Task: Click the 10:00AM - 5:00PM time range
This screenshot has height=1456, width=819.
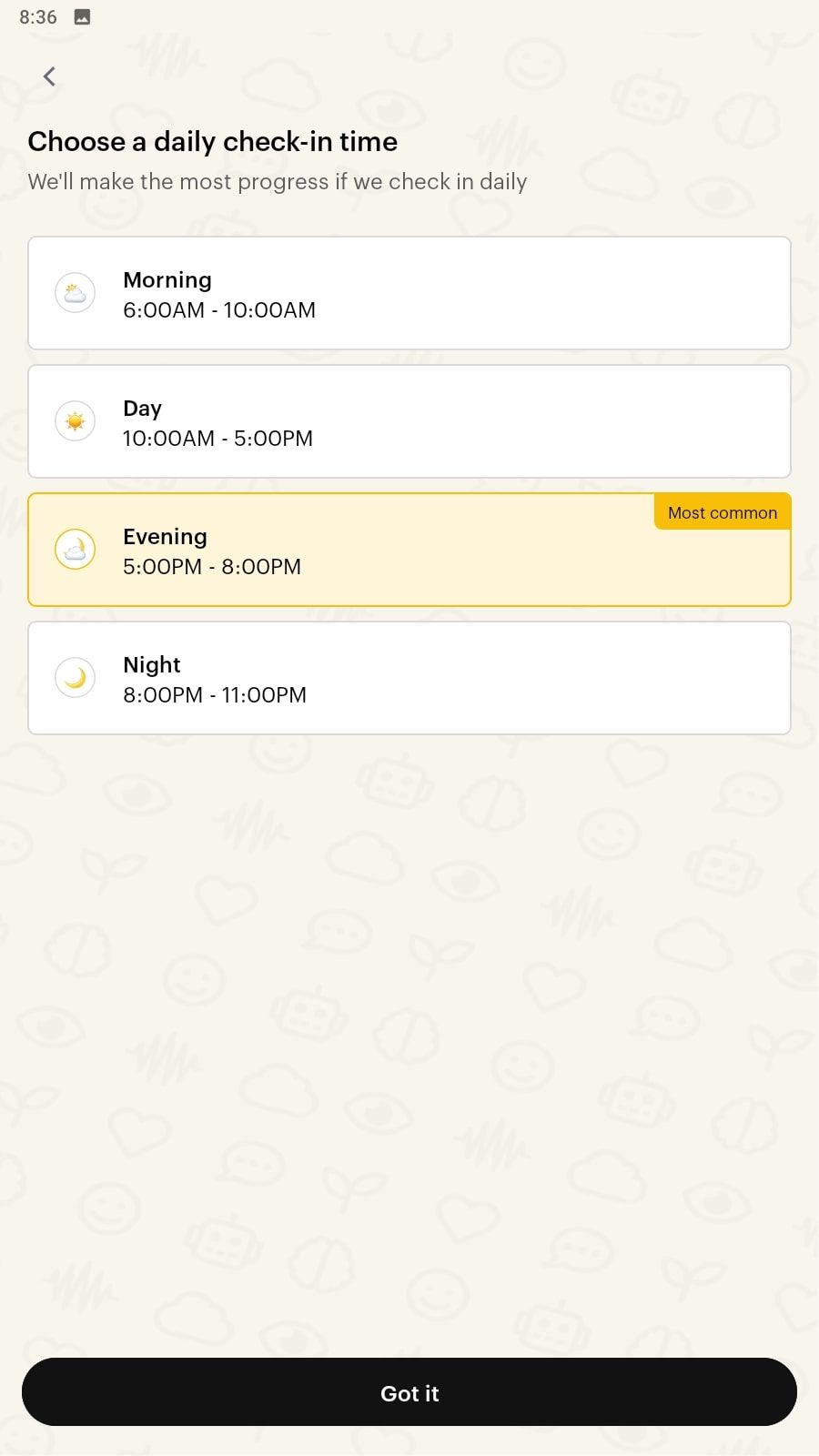Action: coord(218,439)
